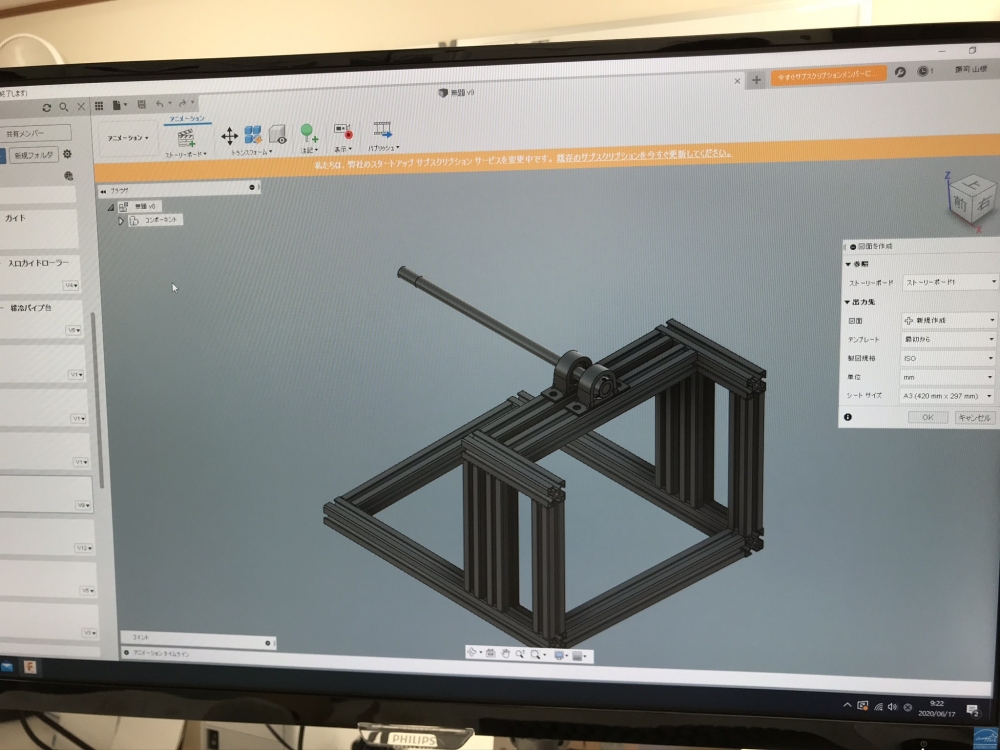Open the File document icon menu
The height and width of the screenshot is (750, 1000).
click(x=119, y=105)
